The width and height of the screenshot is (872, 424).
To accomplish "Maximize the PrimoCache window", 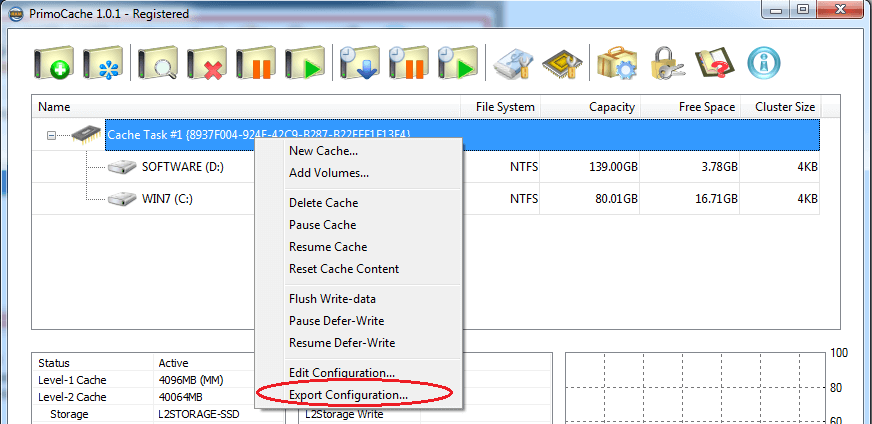I will [802, 10].
